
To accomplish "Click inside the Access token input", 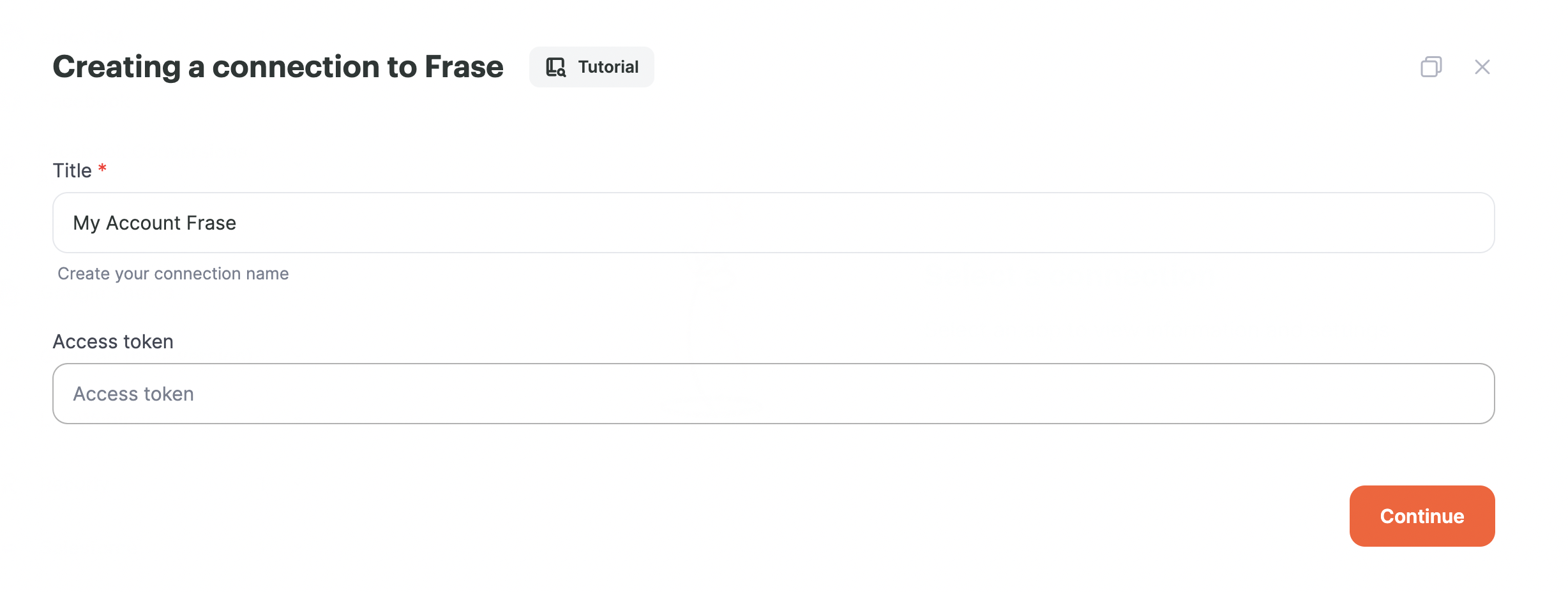I will click(773, 394).
